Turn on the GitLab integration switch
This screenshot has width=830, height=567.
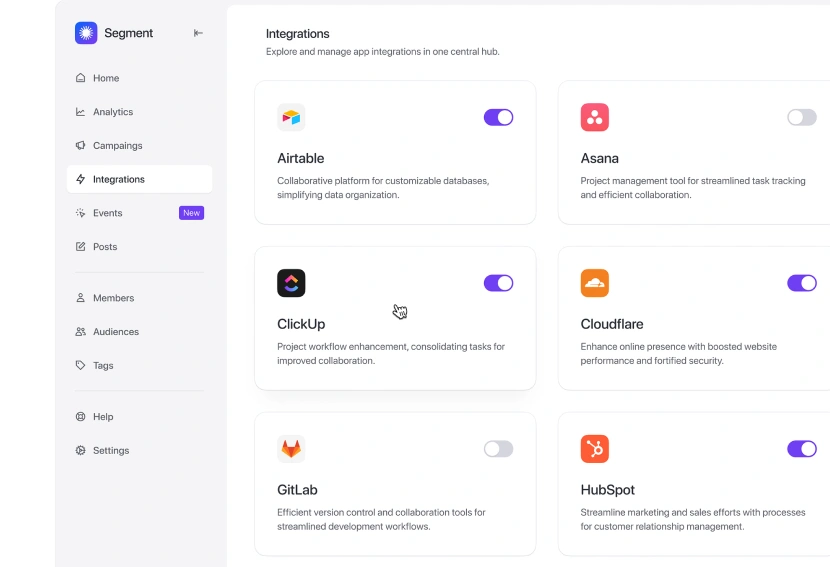(x=498, y=448)
